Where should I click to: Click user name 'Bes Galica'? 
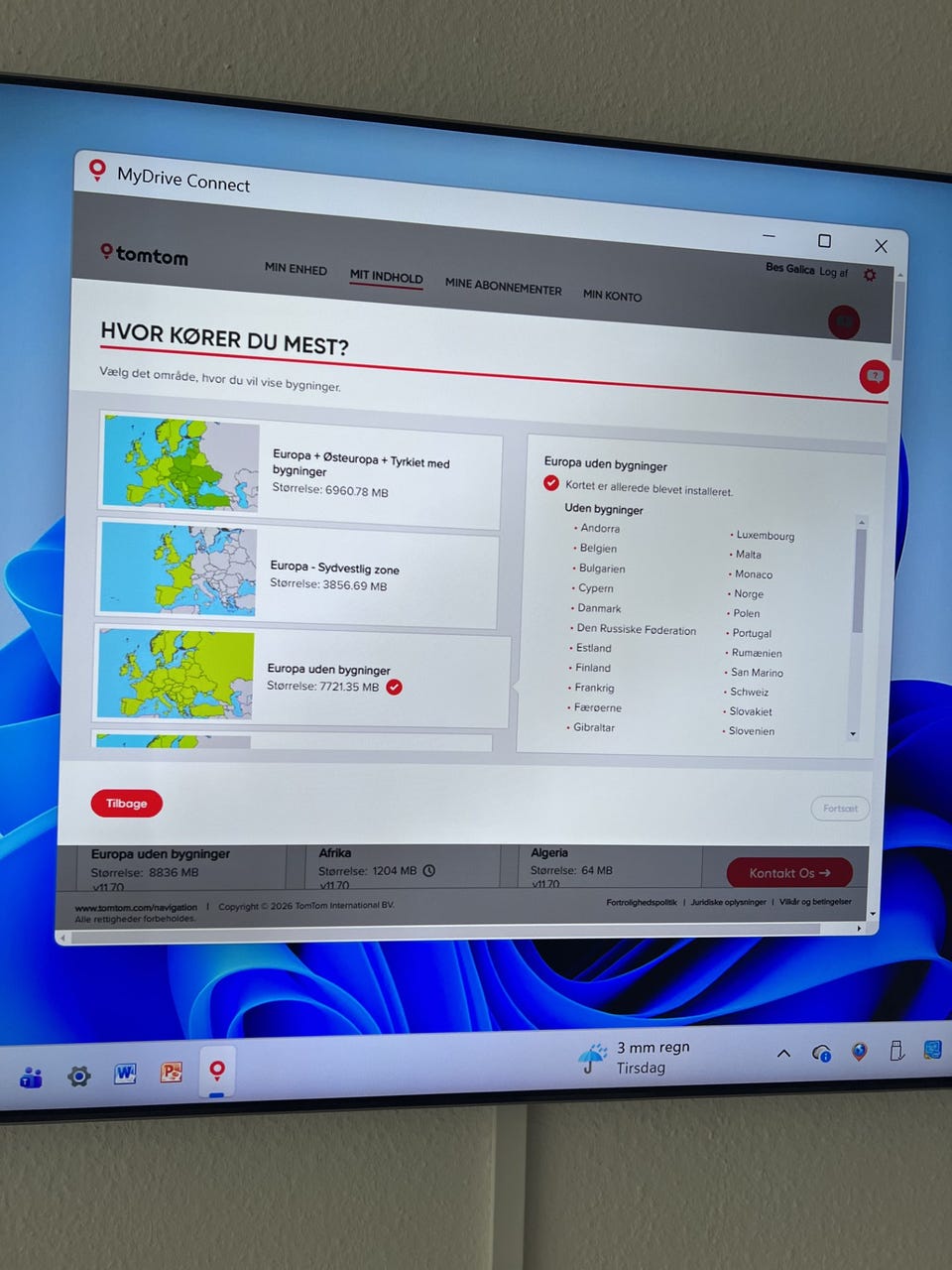(790, 268)
